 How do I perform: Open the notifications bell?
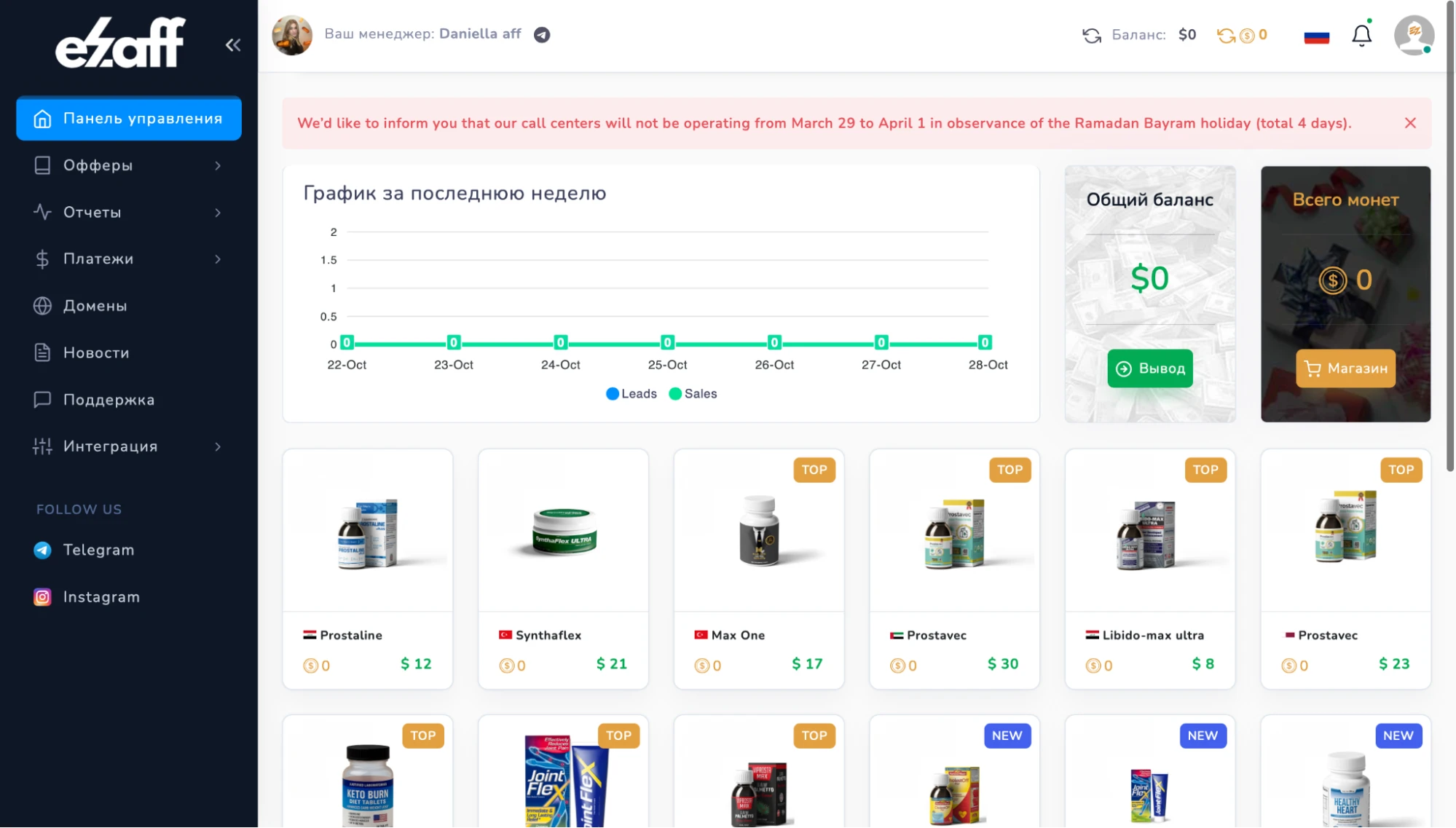(x=1361, y=35)
